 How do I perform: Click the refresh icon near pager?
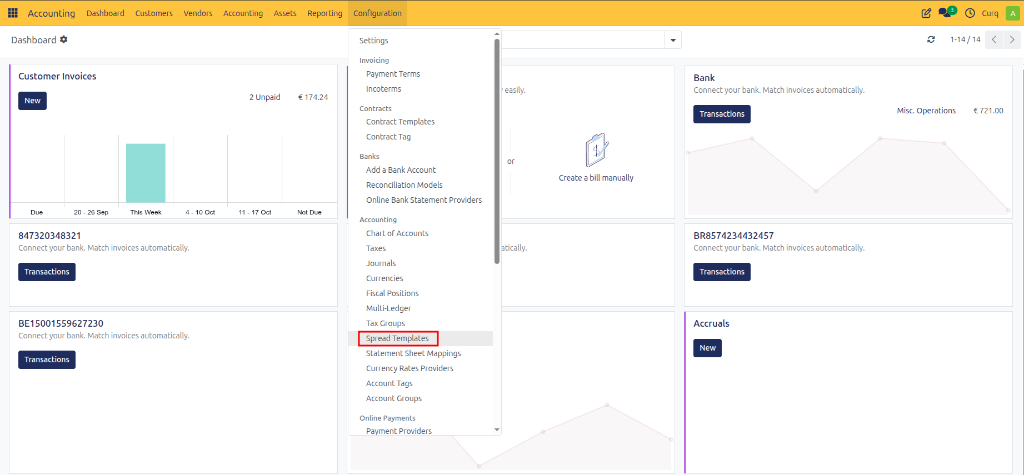[931, 40]
